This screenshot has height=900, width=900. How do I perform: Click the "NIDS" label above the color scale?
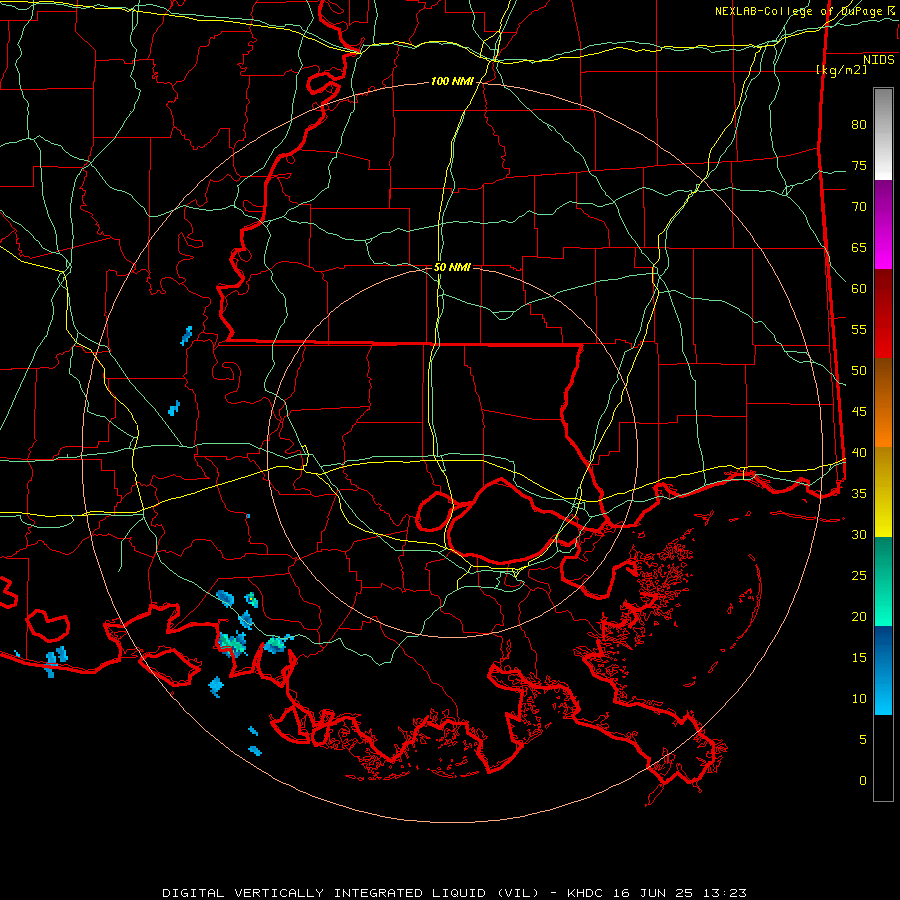pyautogui.click(x=879, y=60)
